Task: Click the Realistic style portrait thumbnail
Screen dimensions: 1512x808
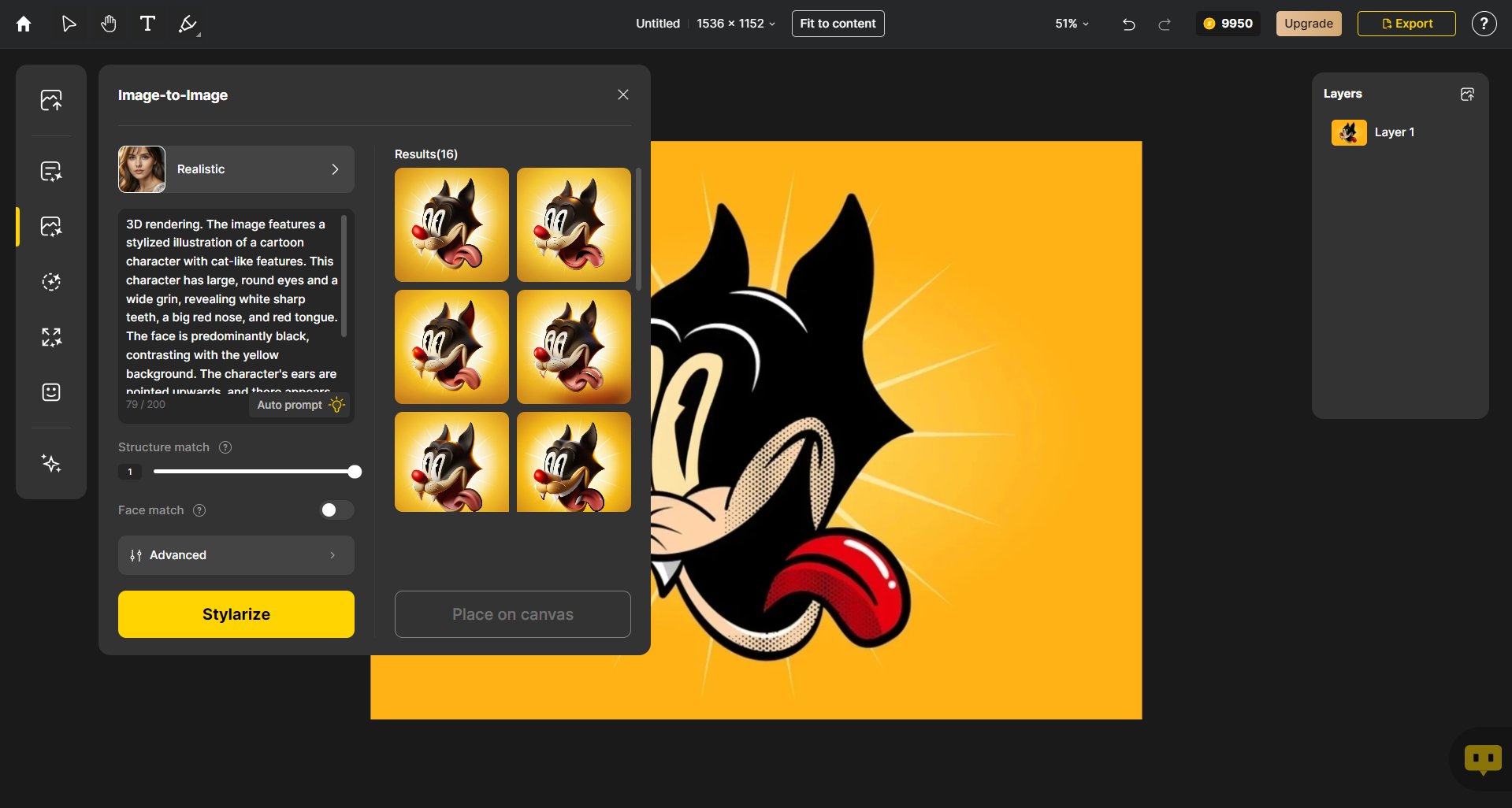Action: click(142, 169)
